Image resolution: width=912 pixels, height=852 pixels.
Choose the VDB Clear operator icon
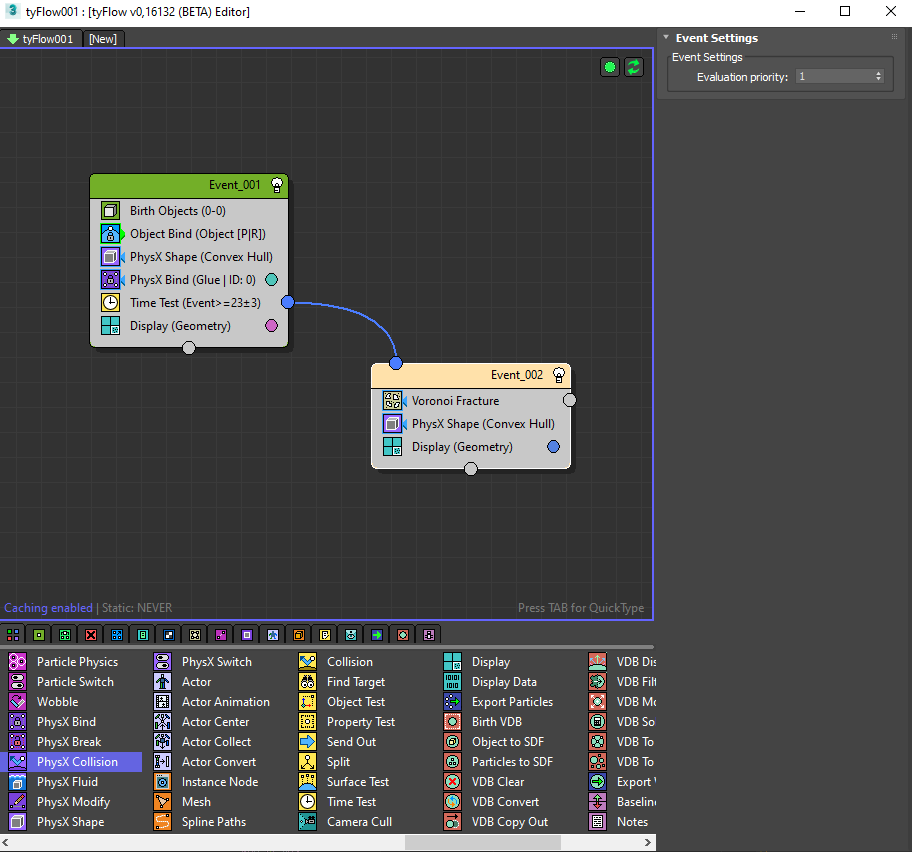(453, 782)
